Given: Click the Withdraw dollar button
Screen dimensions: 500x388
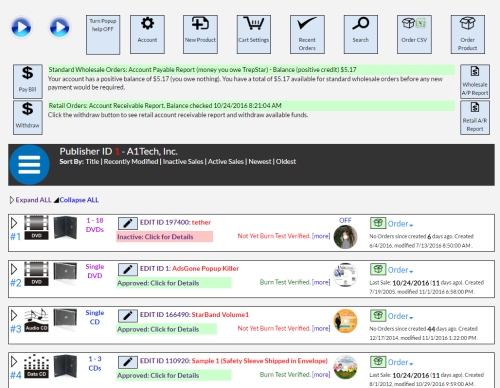Looking at the screenshot, I should 28,118.
